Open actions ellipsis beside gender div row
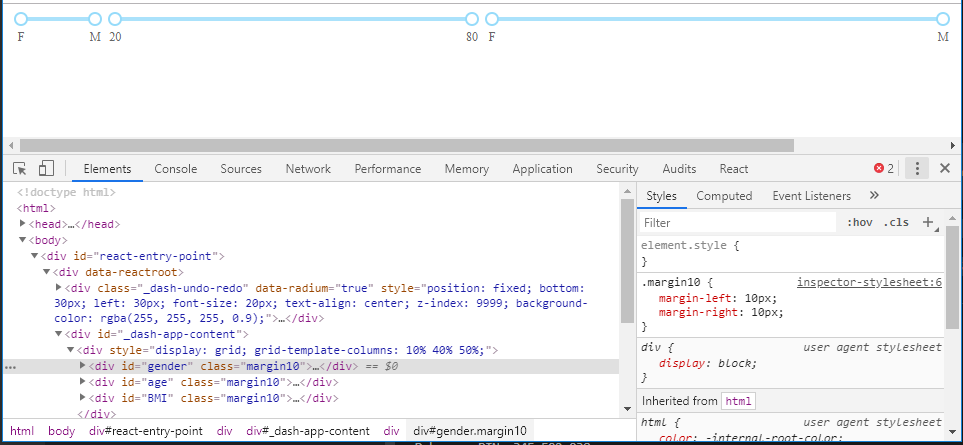This screenshot has width=963, height=445. coord(9,367)
